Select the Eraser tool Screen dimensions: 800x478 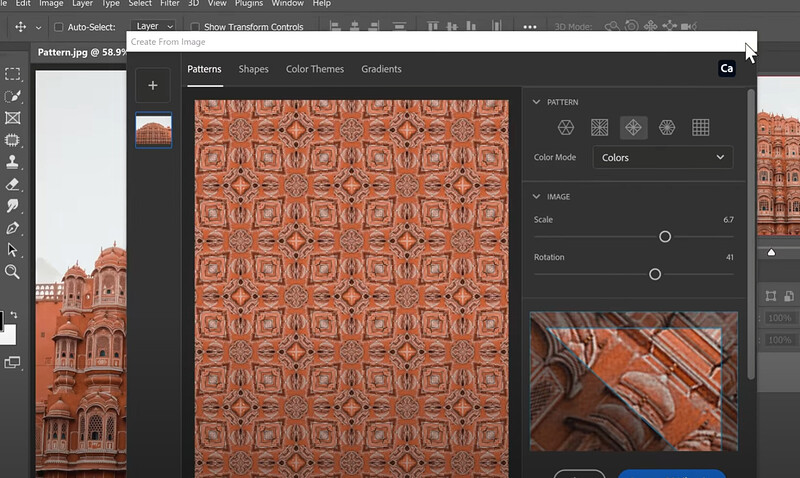point(13,184)
